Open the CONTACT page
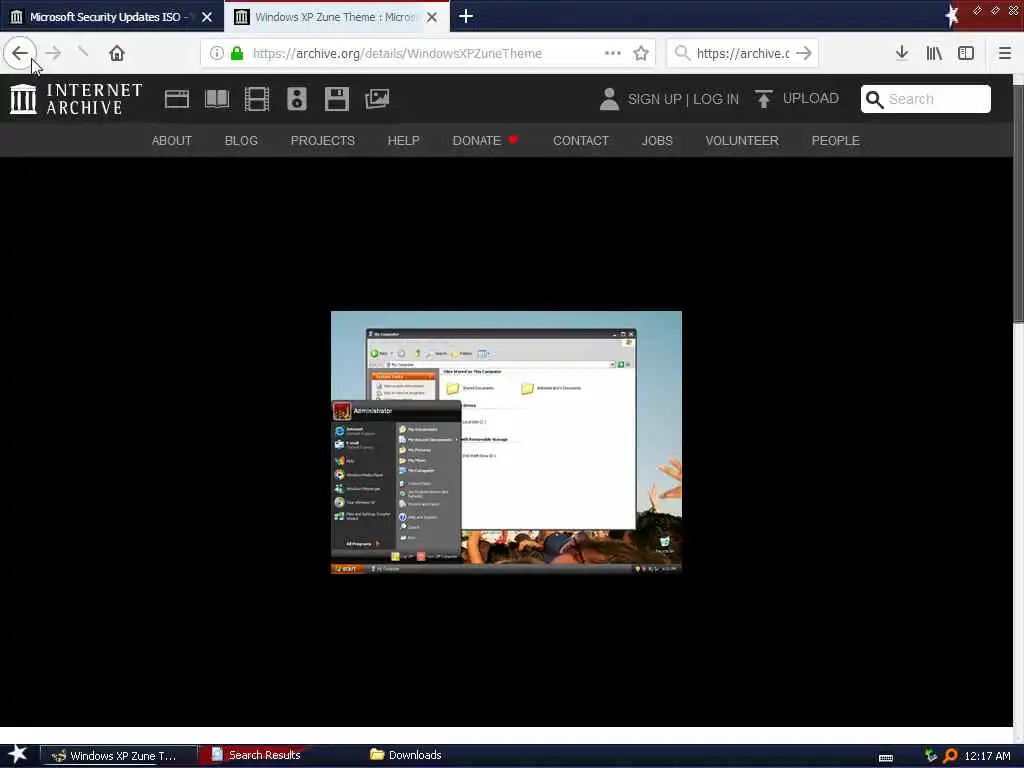The width and height of the screenshot is (1024, 768). tap(581, 141)
